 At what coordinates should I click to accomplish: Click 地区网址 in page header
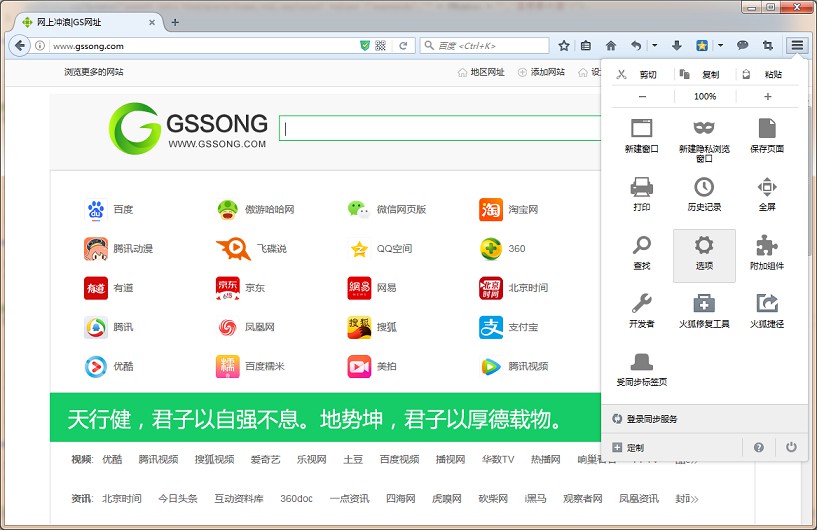(x=481, y=72)
